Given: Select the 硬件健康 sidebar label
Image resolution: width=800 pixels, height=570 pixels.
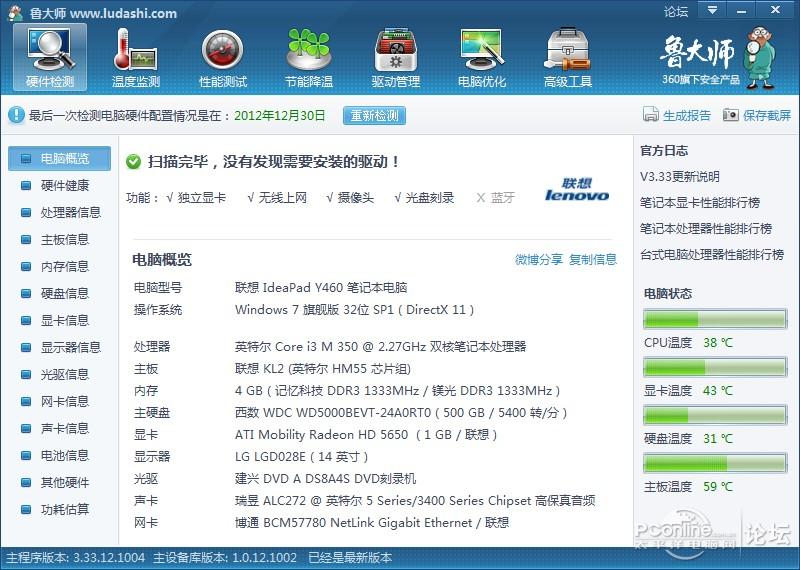Looking at the screenshot, I should 65,185.
